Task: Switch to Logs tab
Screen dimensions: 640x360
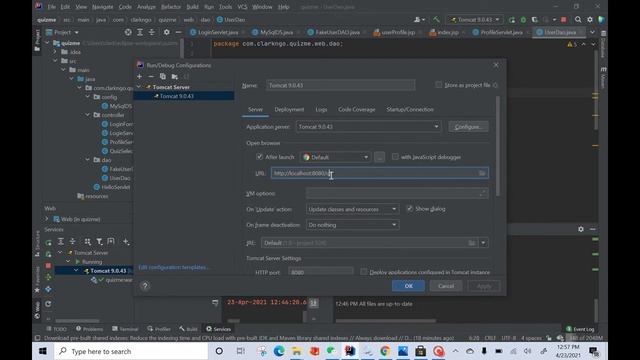Action: 321,109
